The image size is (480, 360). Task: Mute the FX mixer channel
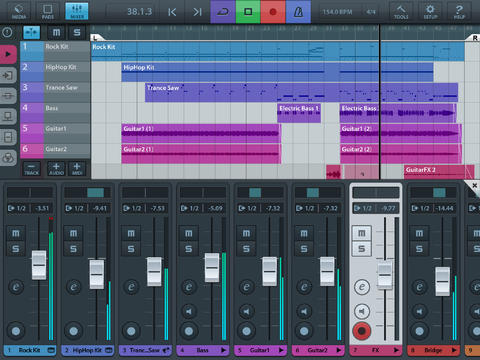pyautogui.click(x=362, y=233)
